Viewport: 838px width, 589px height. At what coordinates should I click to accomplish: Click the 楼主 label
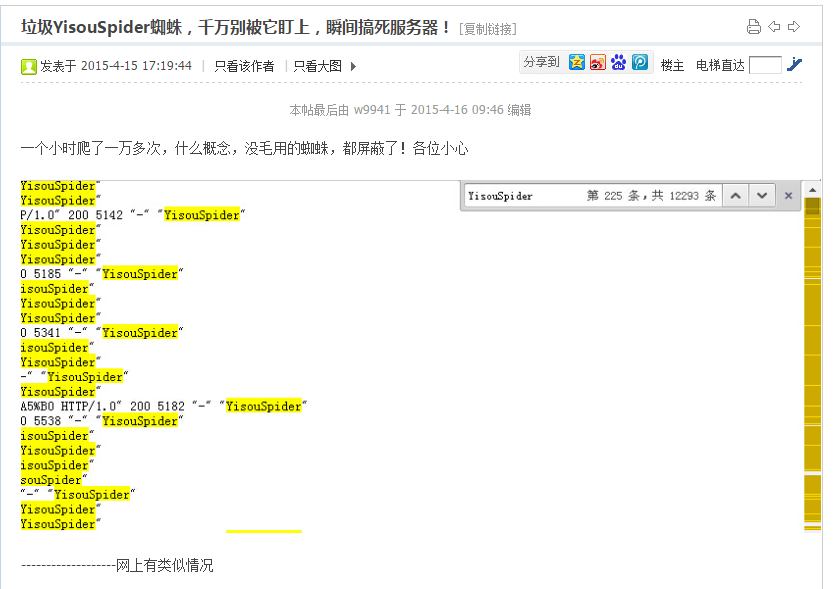point(672,65)
